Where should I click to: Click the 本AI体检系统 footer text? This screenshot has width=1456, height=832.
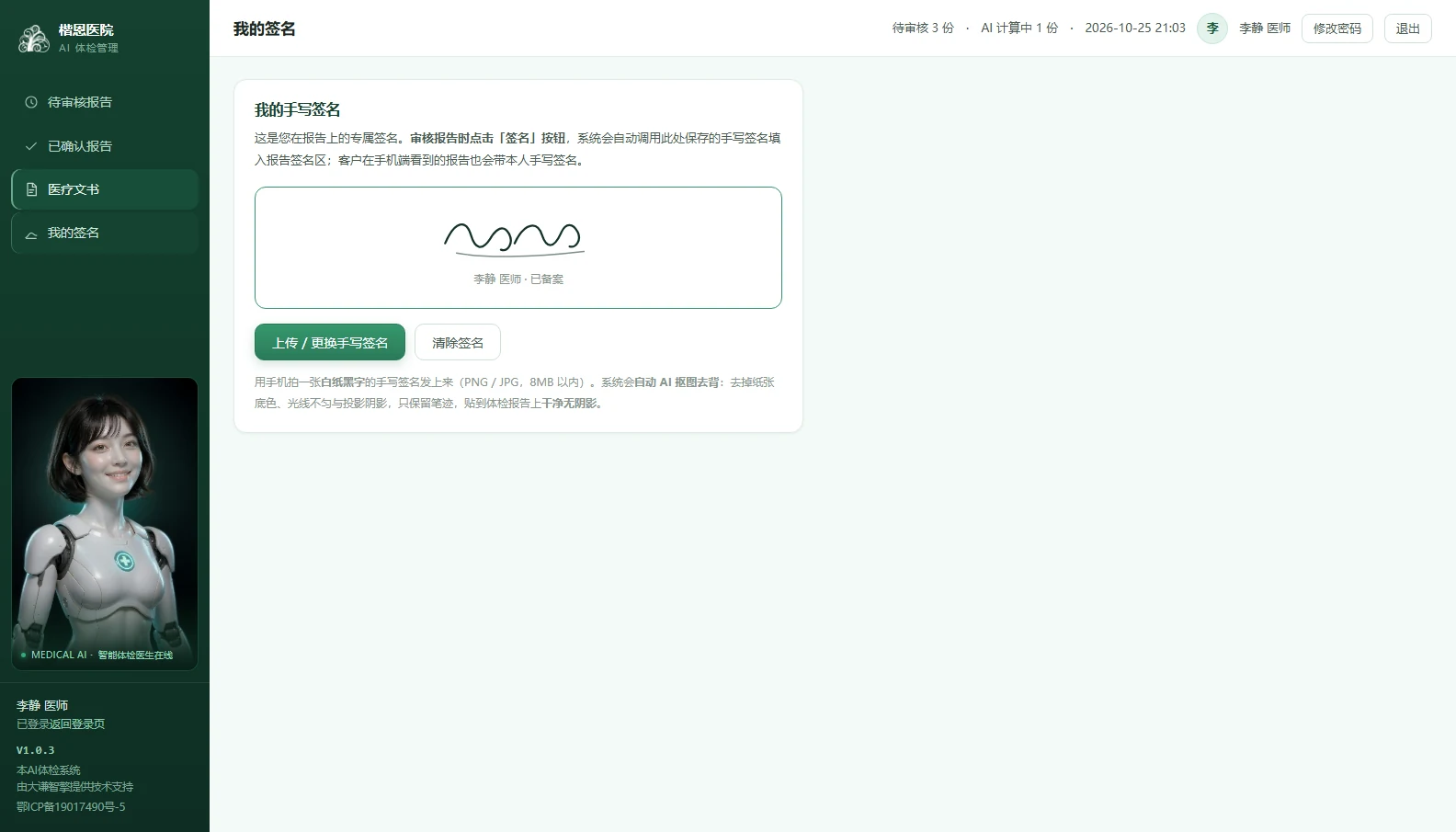click(x=49, y=770)
